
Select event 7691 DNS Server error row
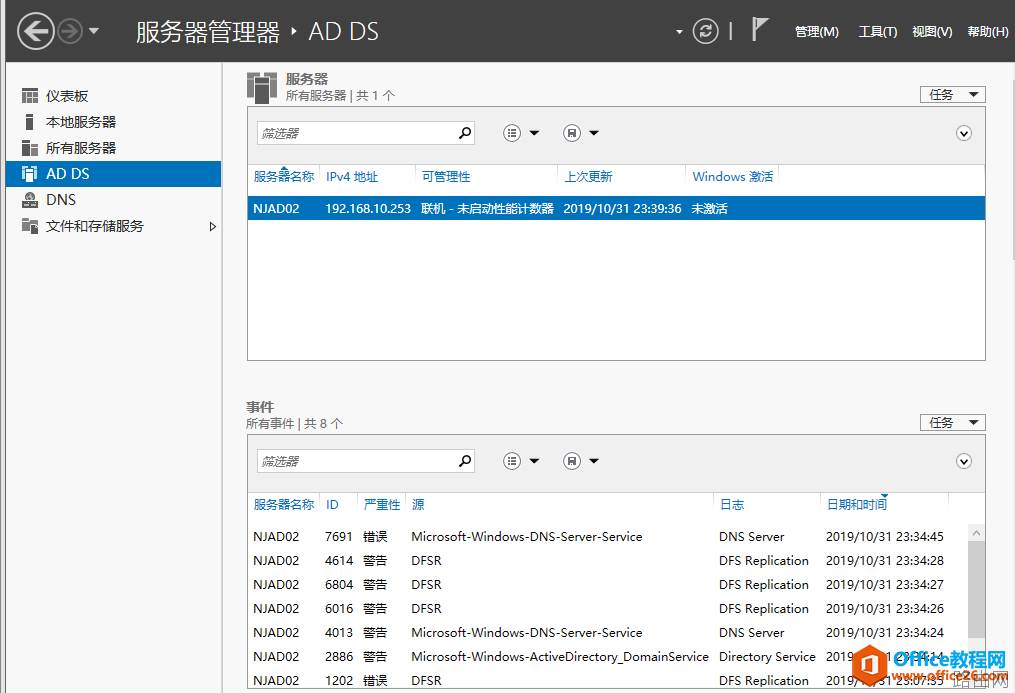[x=607, y=536]
